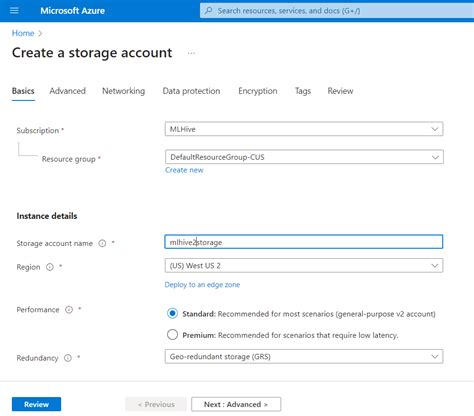474x416 pixels.
Task: Click the Create a storage account title
Action: (x=92, y=53)
